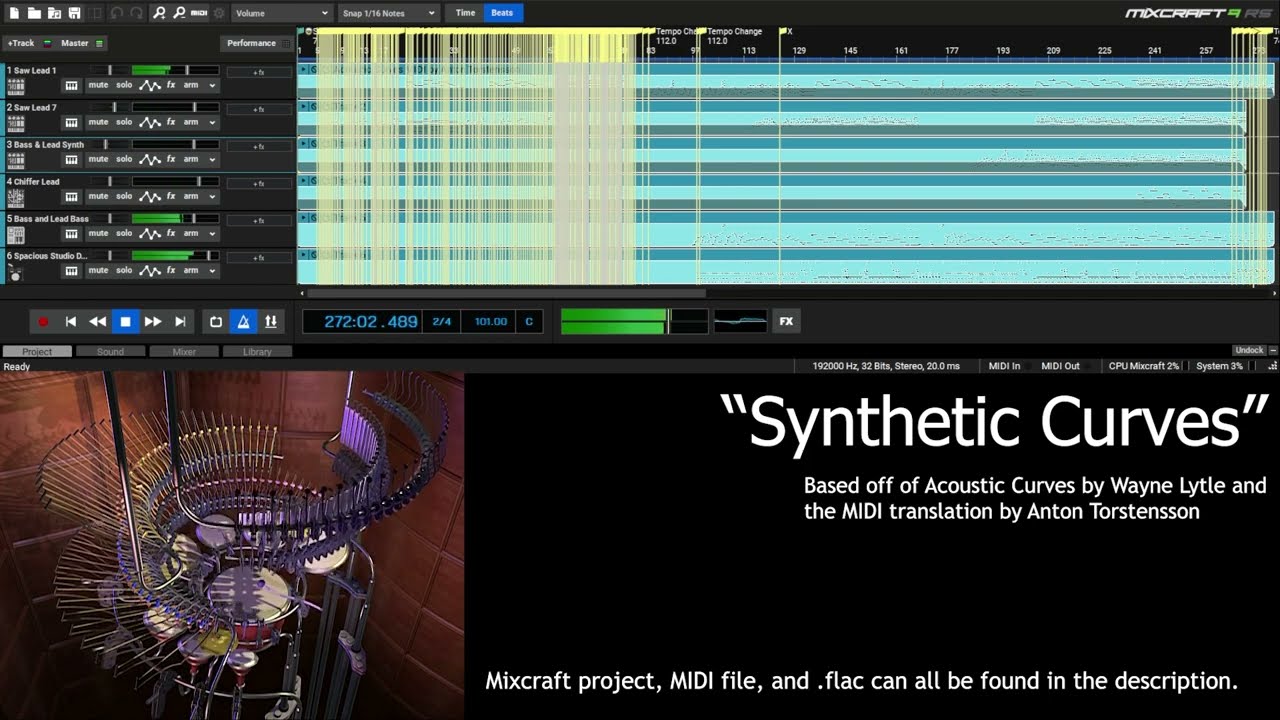This screenshot has height=720, width=1280.
Task: Expand the Chiffer Lead arm options arrow
Action: [212, 197]
